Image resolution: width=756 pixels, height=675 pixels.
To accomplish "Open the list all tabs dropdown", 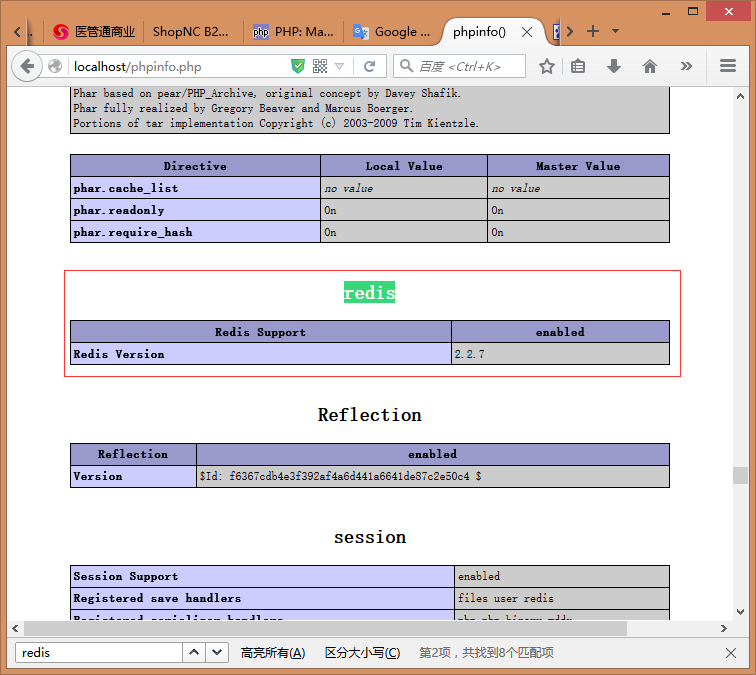I will coord(615,31).
